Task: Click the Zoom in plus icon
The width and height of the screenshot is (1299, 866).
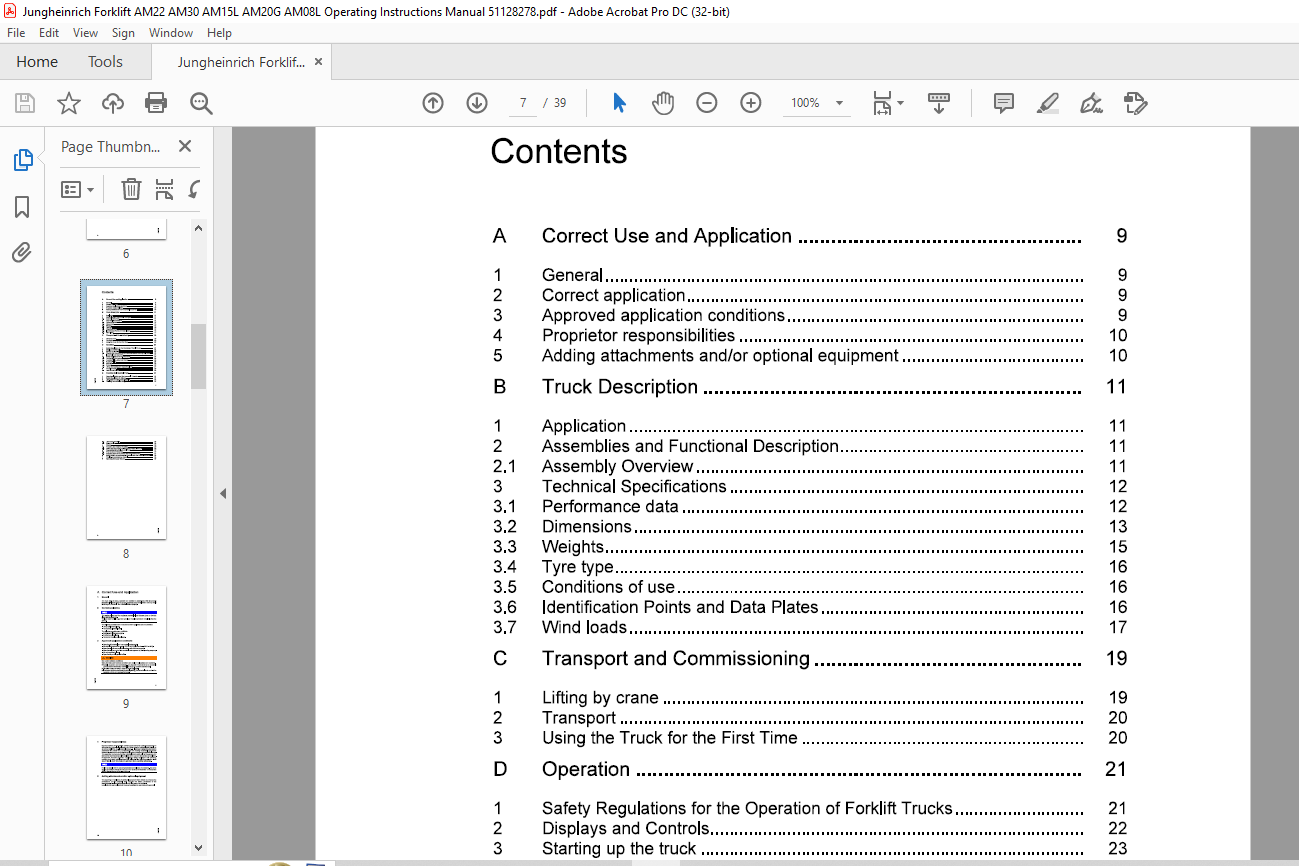Action: click(x=751, y=103)
